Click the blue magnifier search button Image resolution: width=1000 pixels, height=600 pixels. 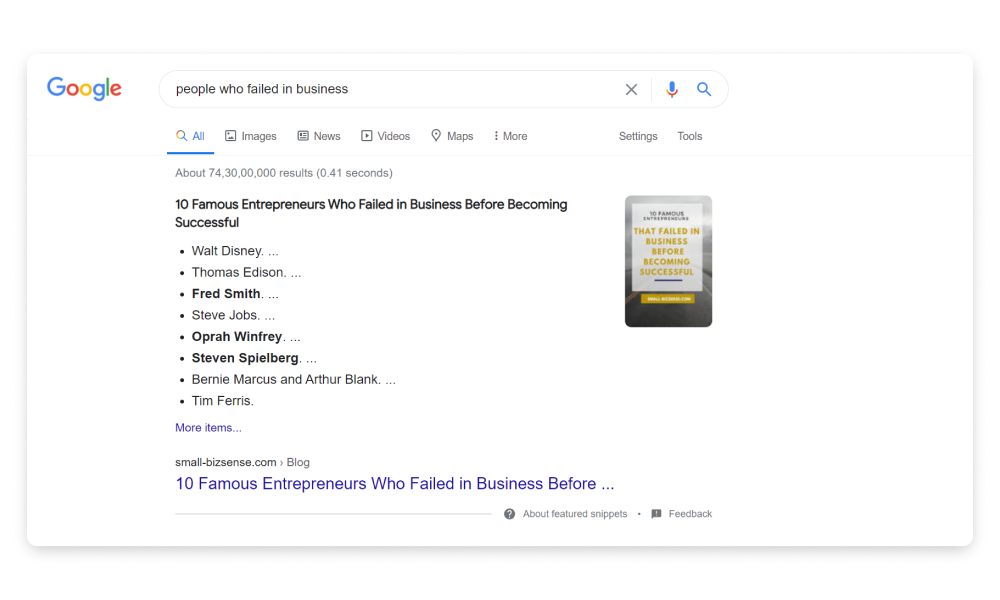click(x=703, y=89)
